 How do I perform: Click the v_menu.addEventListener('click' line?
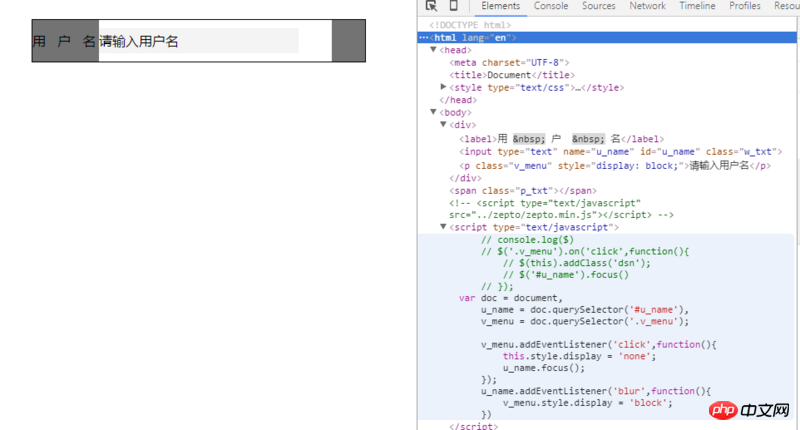coord(598,345)
